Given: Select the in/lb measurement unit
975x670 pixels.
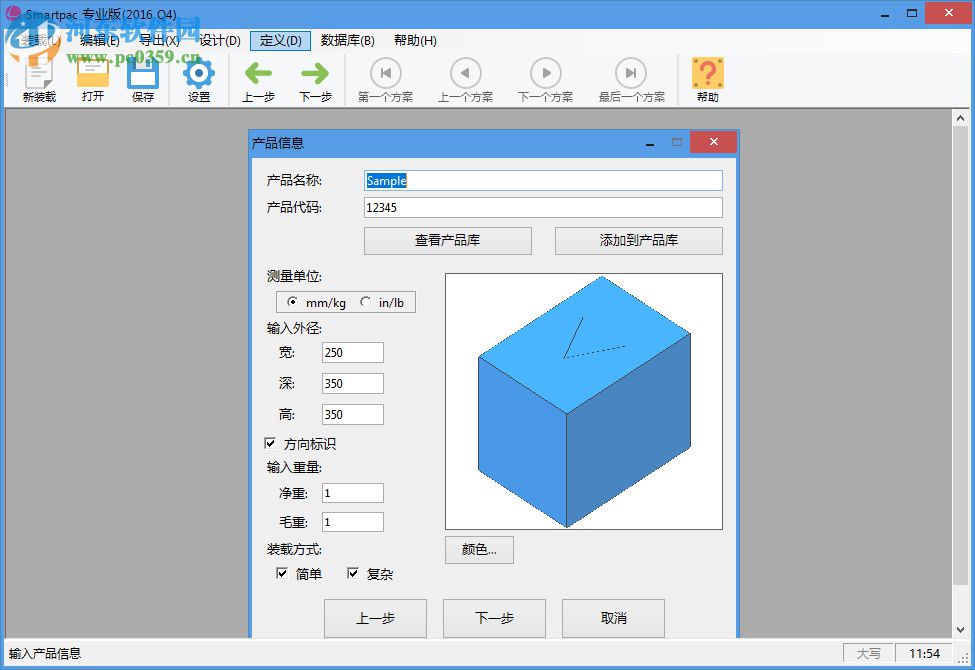Looking at the screenshot, I should (367, 301).
